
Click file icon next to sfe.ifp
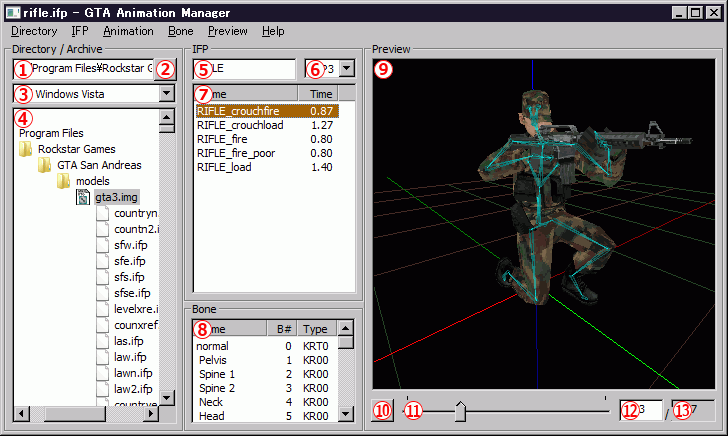point(103,261)
